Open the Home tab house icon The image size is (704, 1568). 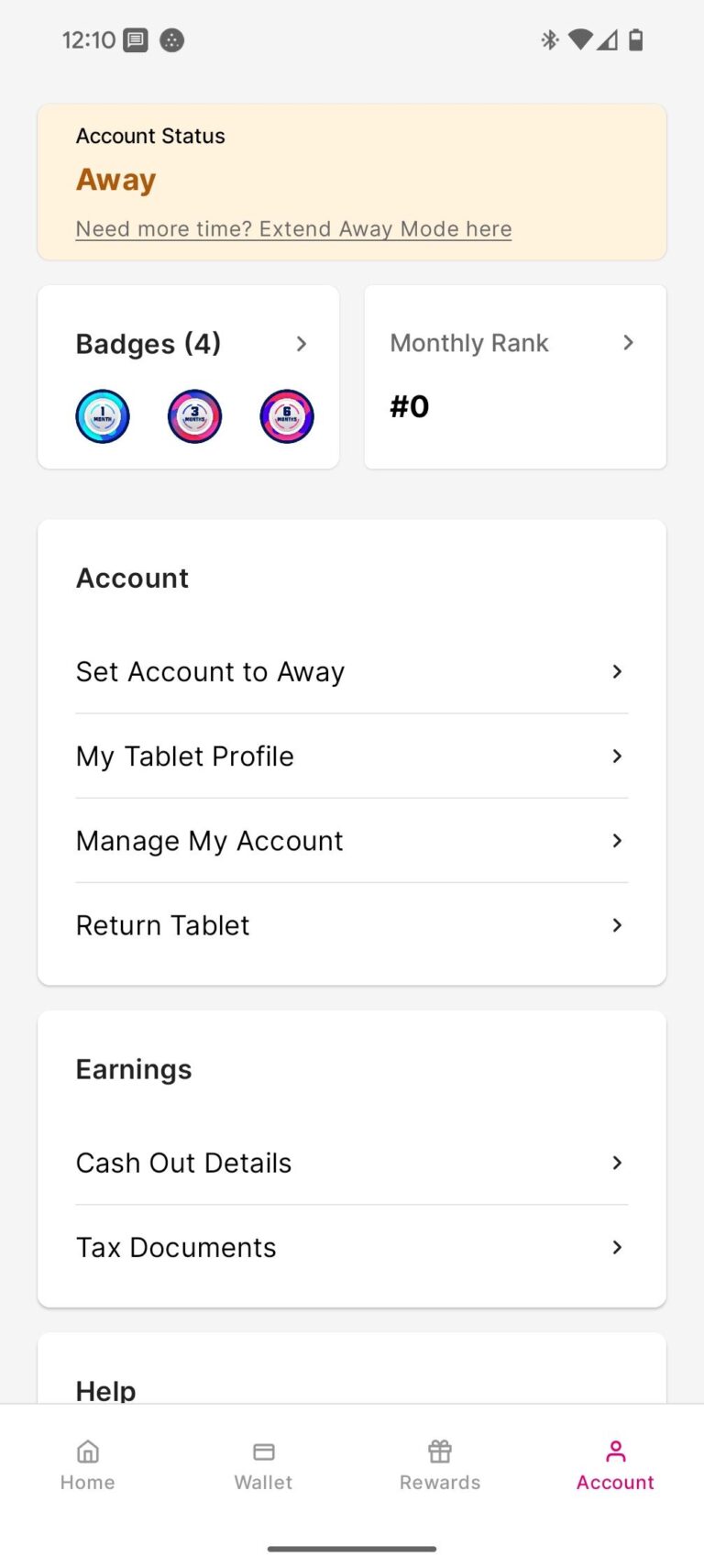coord(88,1451)
